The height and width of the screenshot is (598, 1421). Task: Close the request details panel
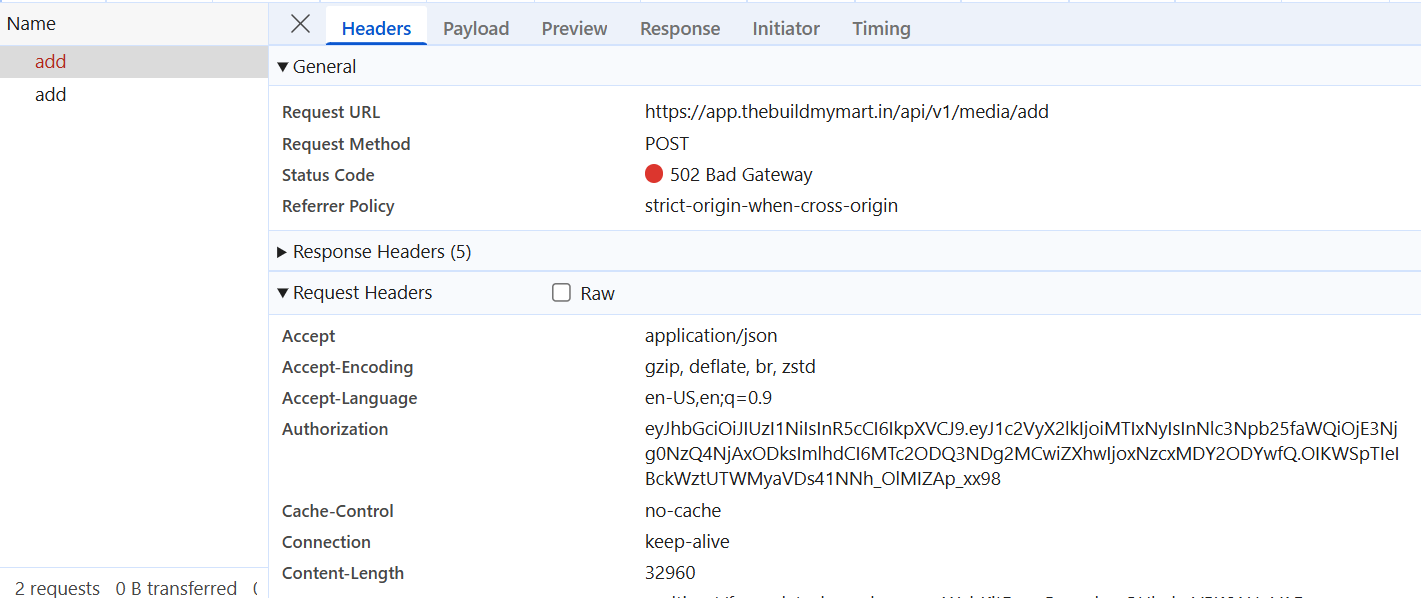300,25
